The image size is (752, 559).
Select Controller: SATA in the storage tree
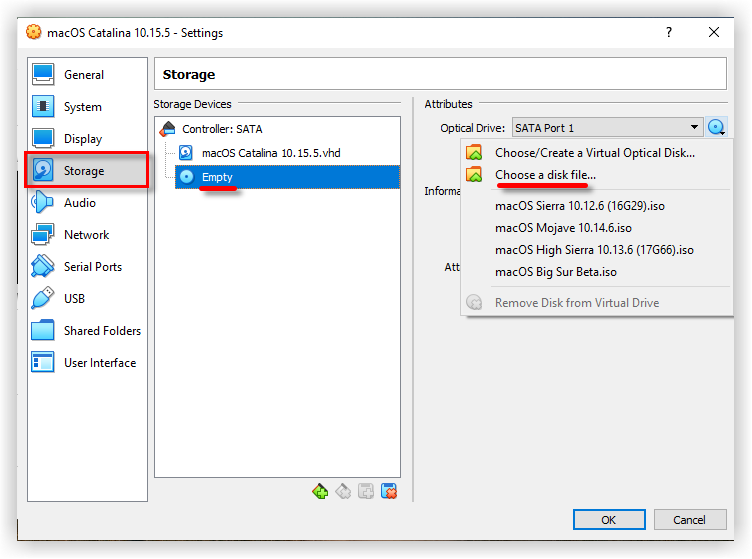(x=222, y=129)
